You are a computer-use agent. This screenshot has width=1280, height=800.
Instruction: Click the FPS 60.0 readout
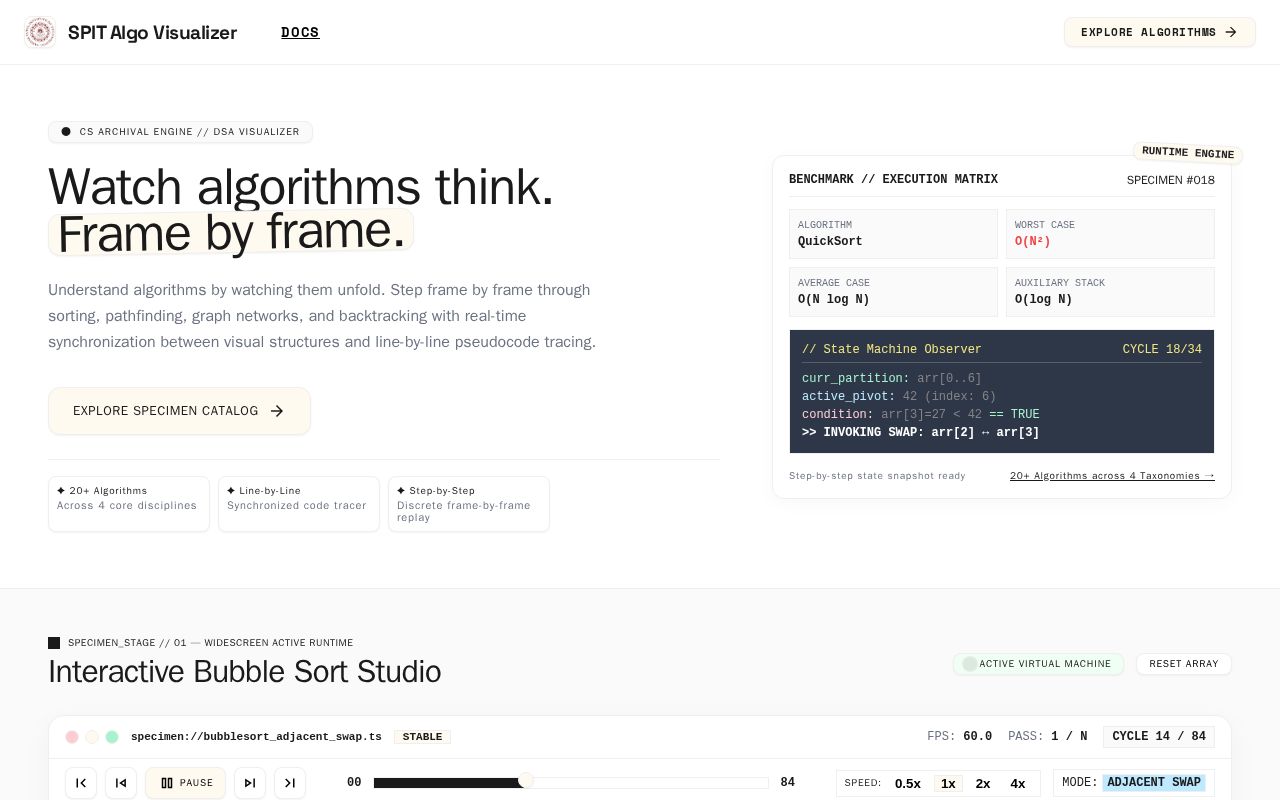[960, 737]
